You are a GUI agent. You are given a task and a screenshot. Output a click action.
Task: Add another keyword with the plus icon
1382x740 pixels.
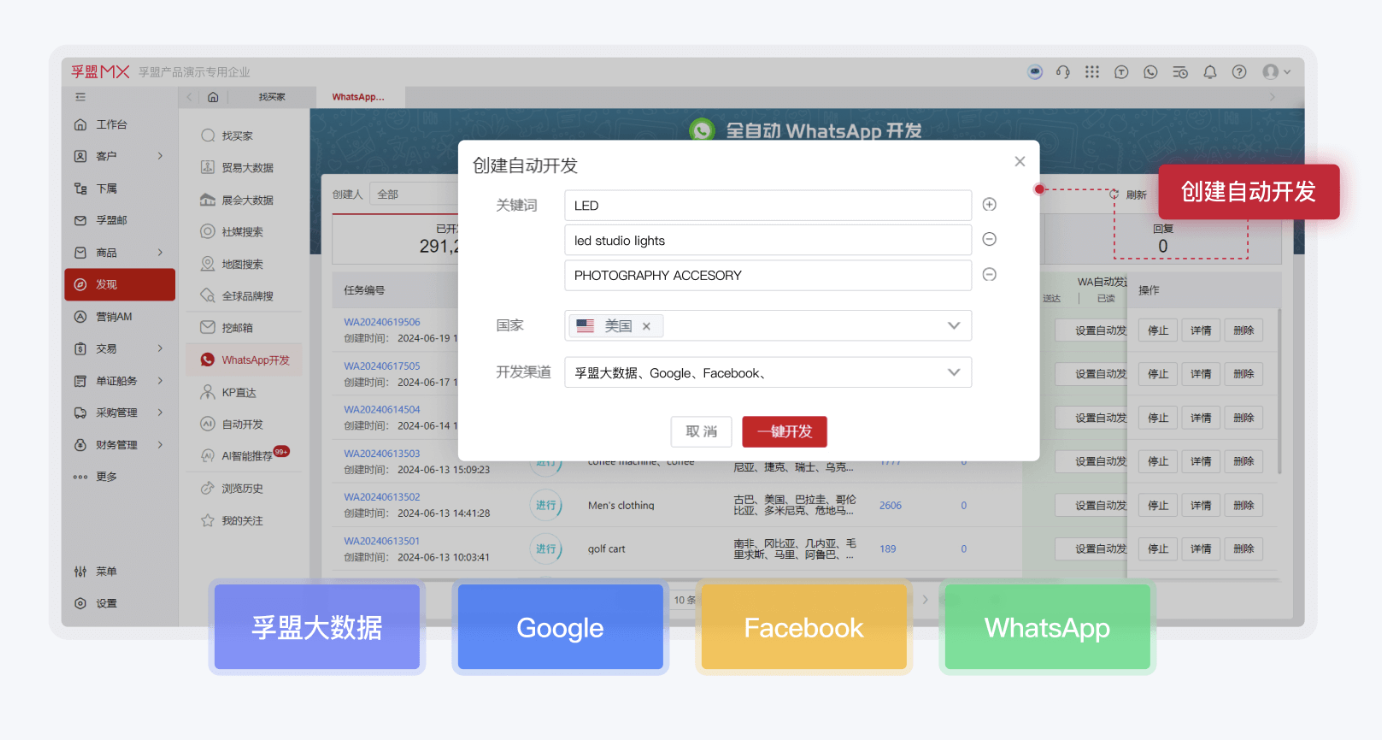coord(989,204)
